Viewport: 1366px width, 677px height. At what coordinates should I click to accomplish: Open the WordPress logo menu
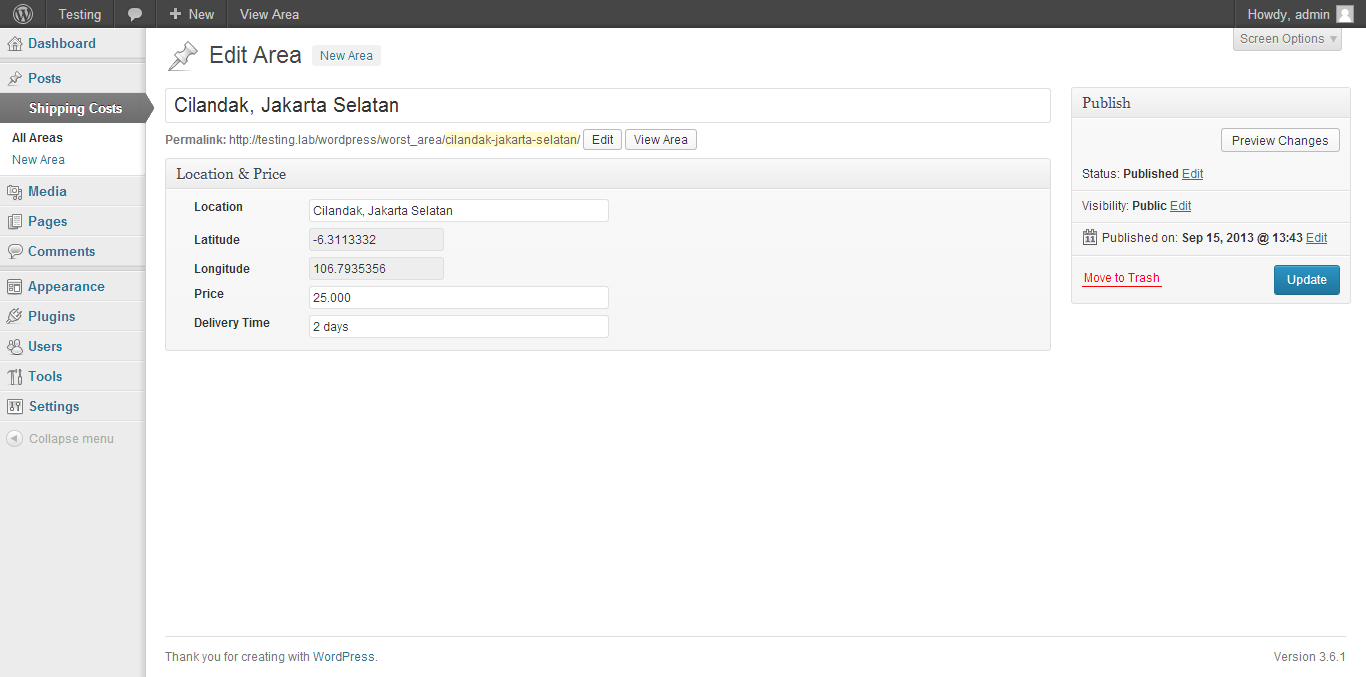click(x=22, y=14)
